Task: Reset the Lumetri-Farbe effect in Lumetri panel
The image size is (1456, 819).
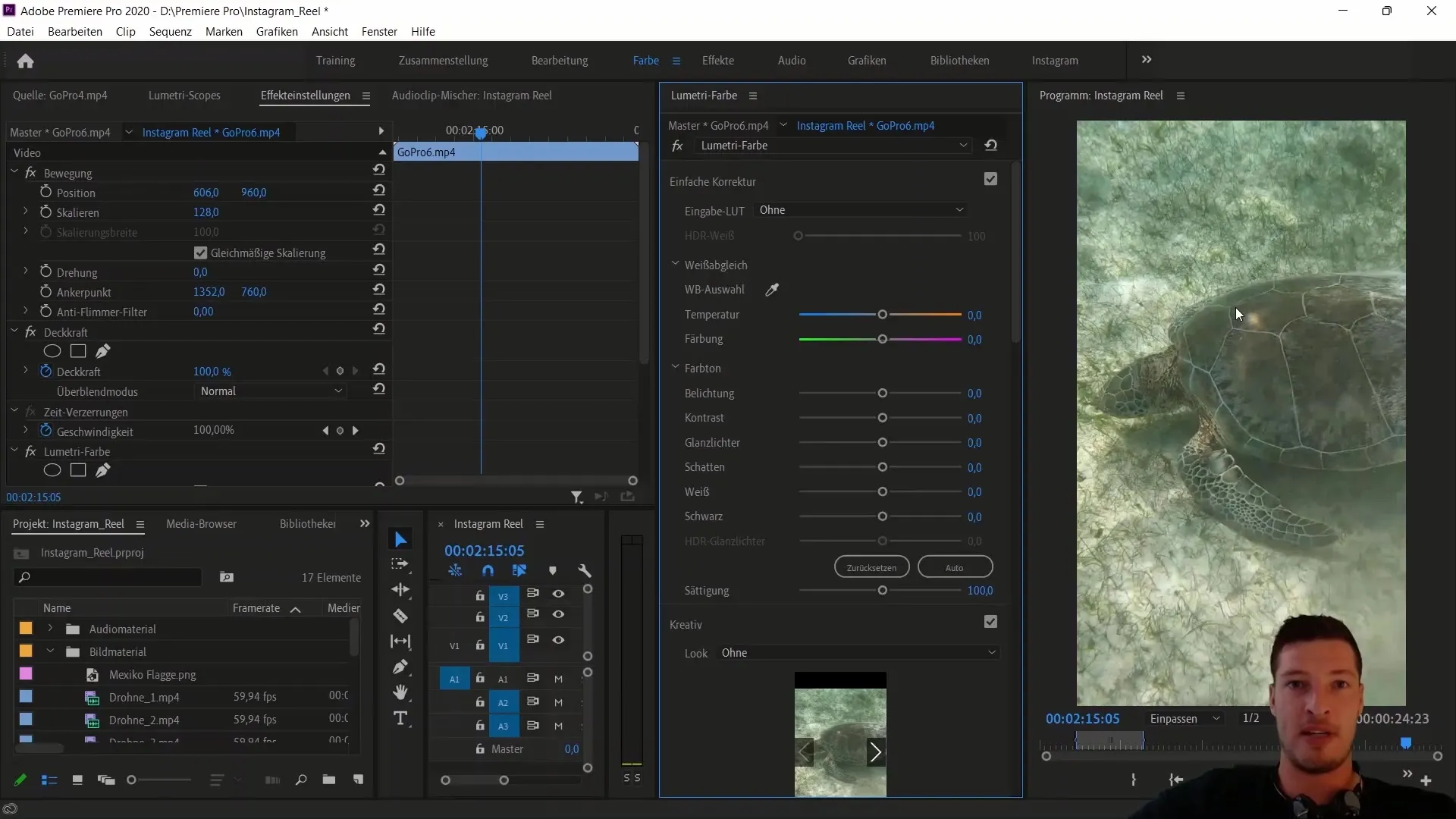Action: pos(990,146)
